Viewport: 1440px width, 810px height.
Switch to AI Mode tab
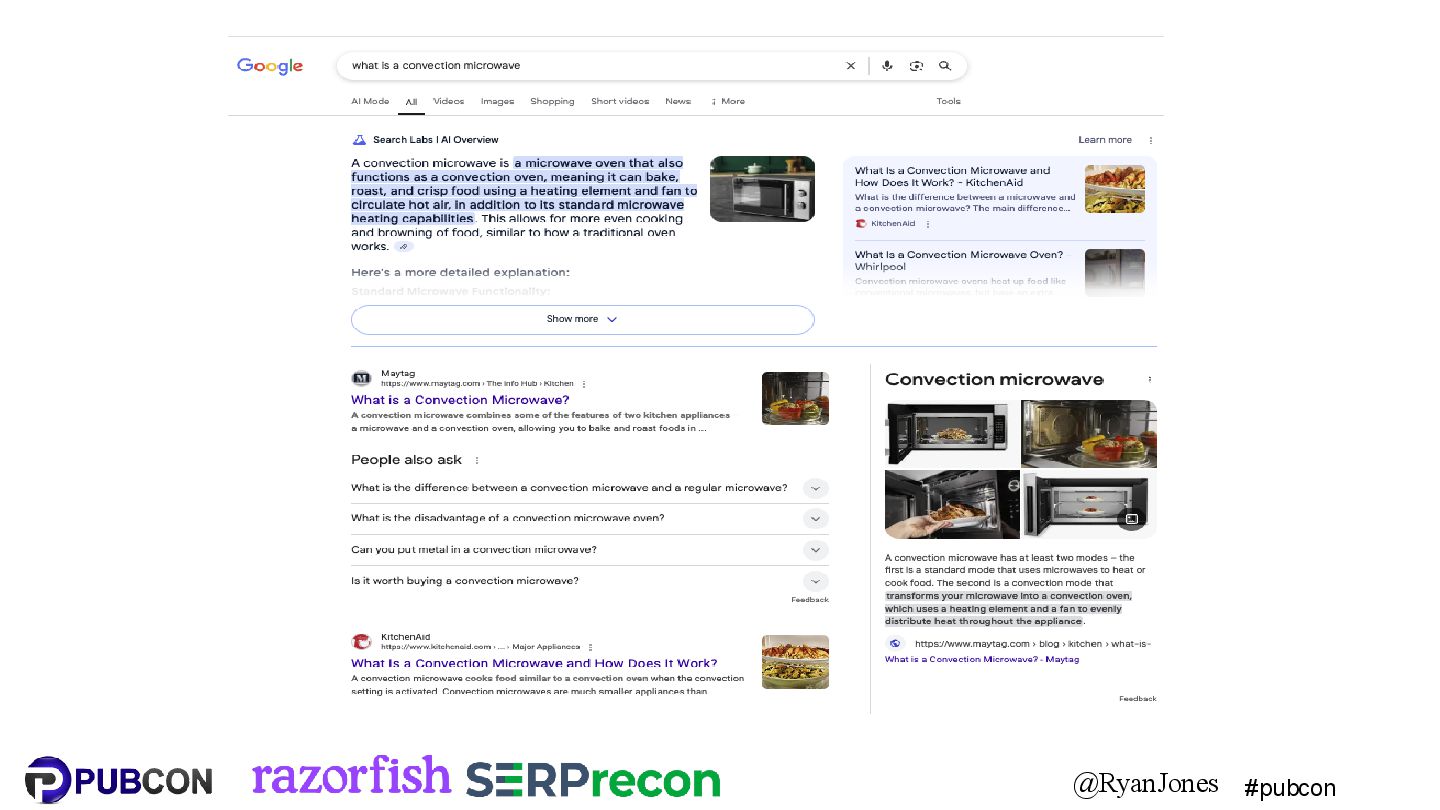pyautogui.click(x=370, y=101)
